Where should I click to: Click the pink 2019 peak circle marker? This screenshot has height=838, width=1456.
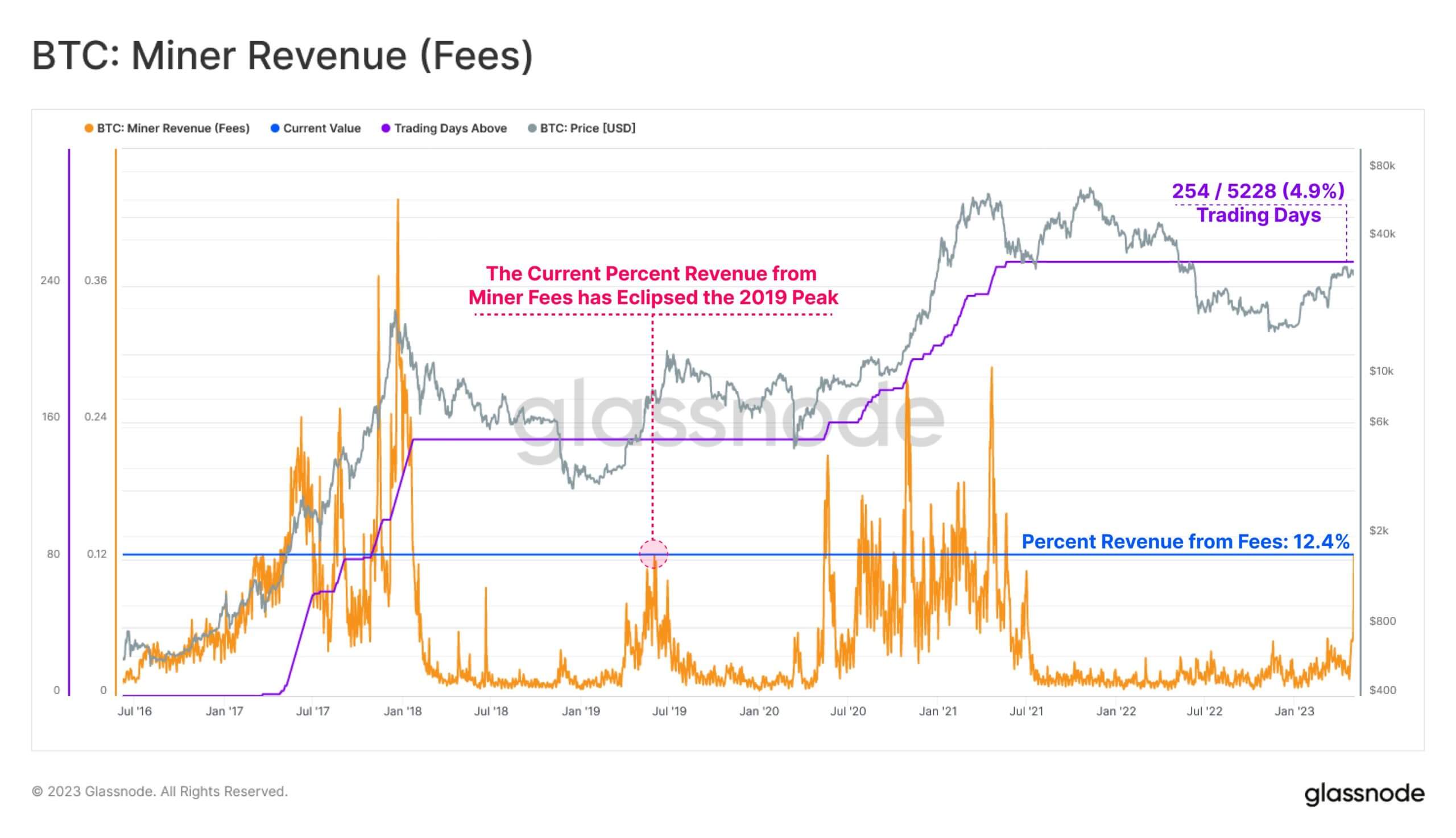tap(653, 554)
